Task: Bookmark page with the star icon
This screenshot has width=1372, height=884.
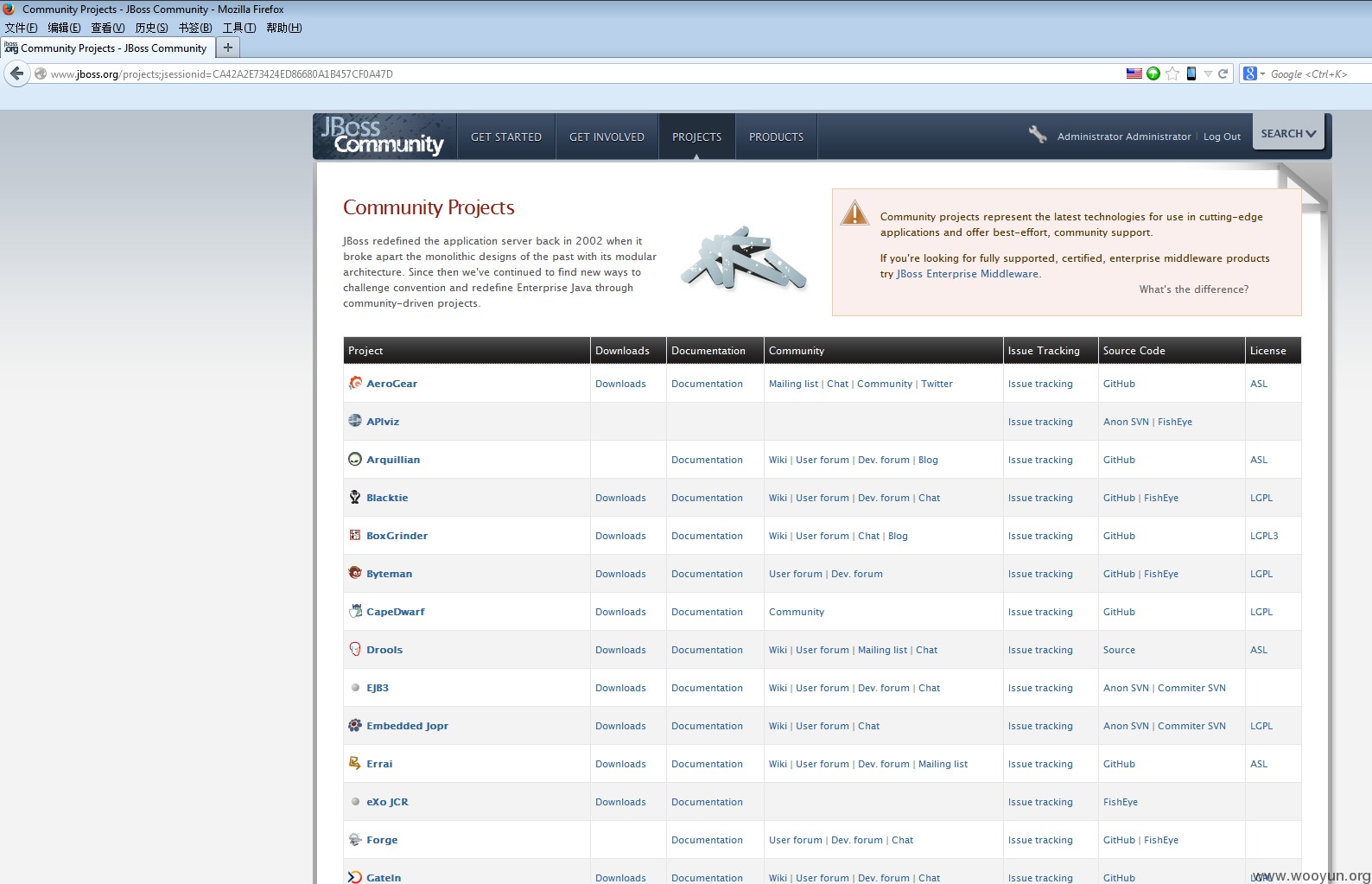Action: coord(1172,73)
